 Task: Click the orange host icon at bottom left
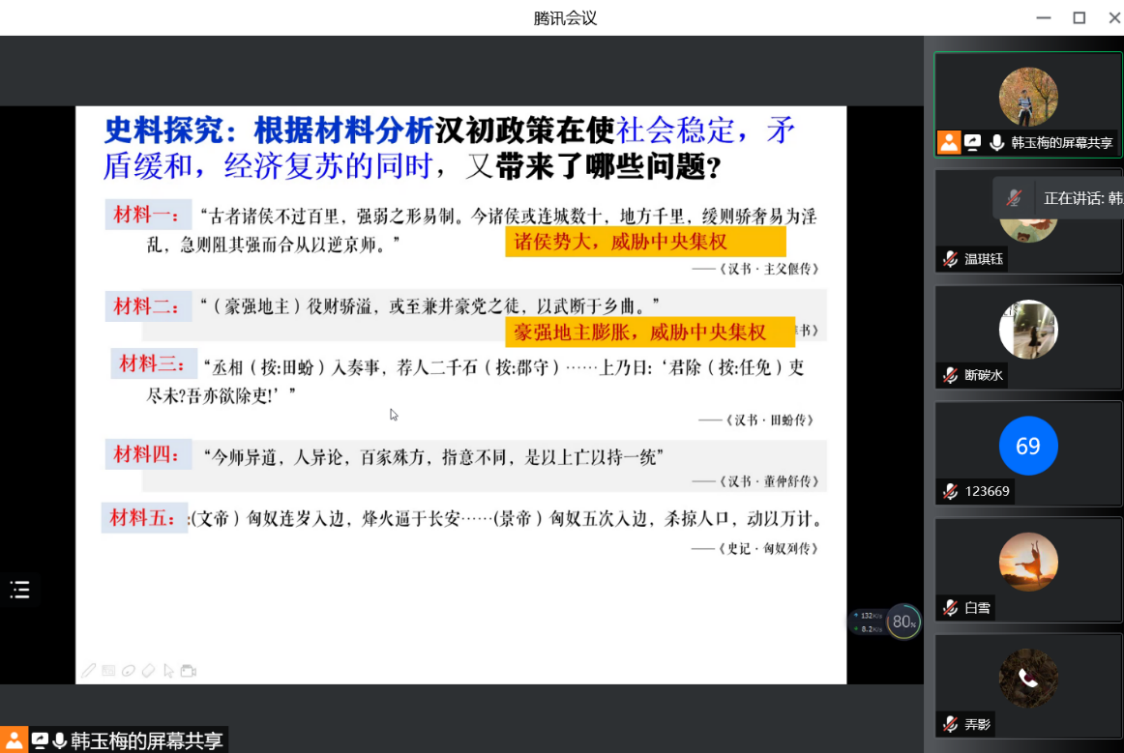click(13, 740)
